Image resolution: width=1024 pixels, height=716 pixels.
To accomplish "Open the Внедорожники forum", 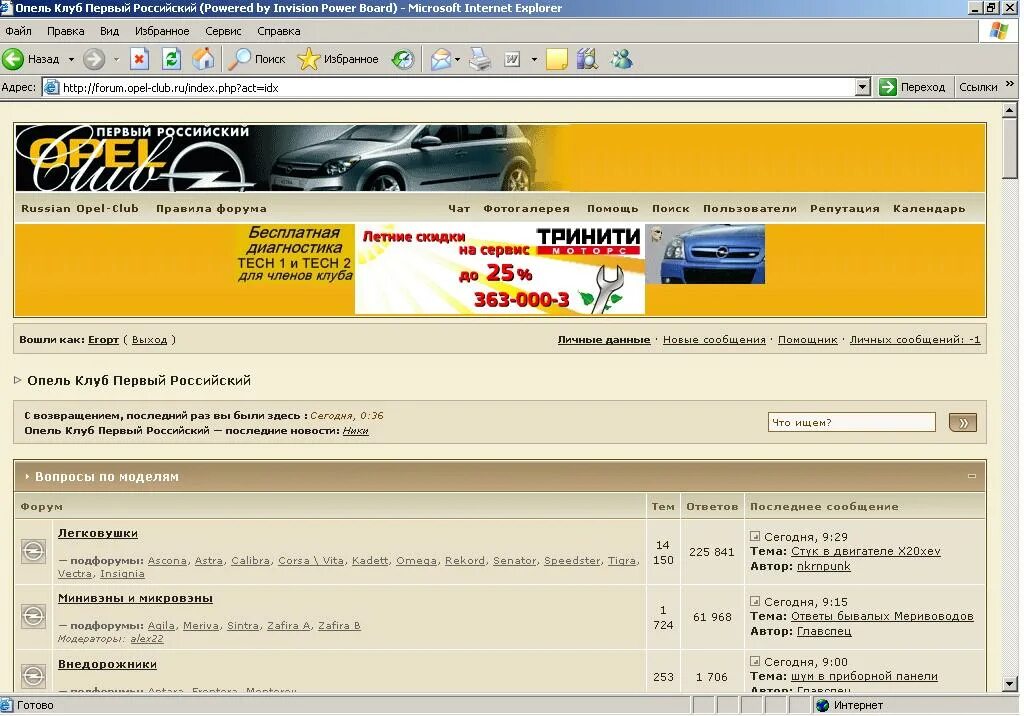I will 107,664.
